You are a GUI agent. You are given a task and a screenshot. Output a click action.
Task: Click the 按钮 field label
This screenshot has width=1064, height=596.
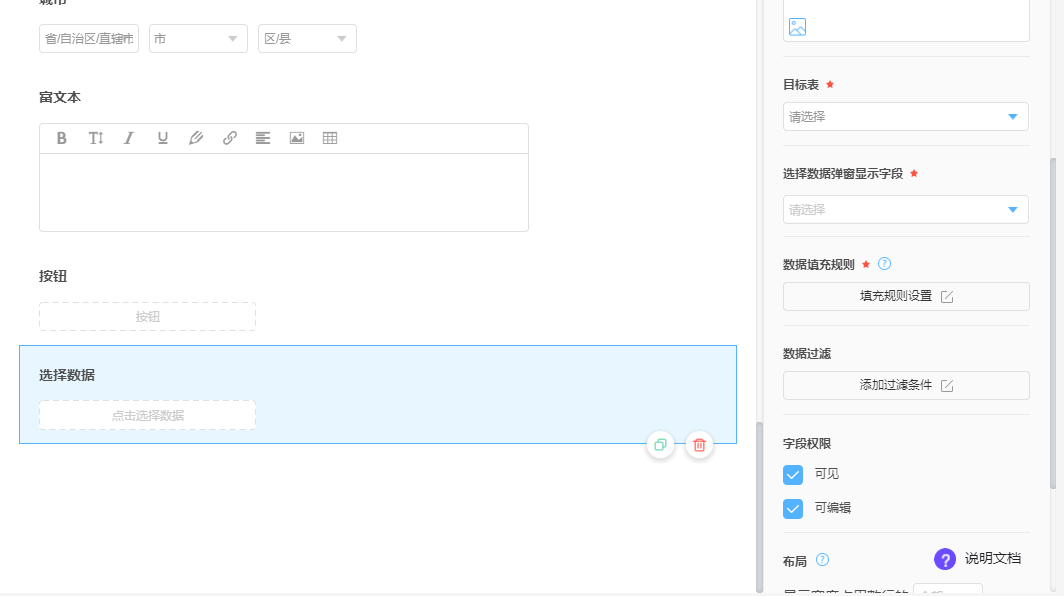coord(53,276)
